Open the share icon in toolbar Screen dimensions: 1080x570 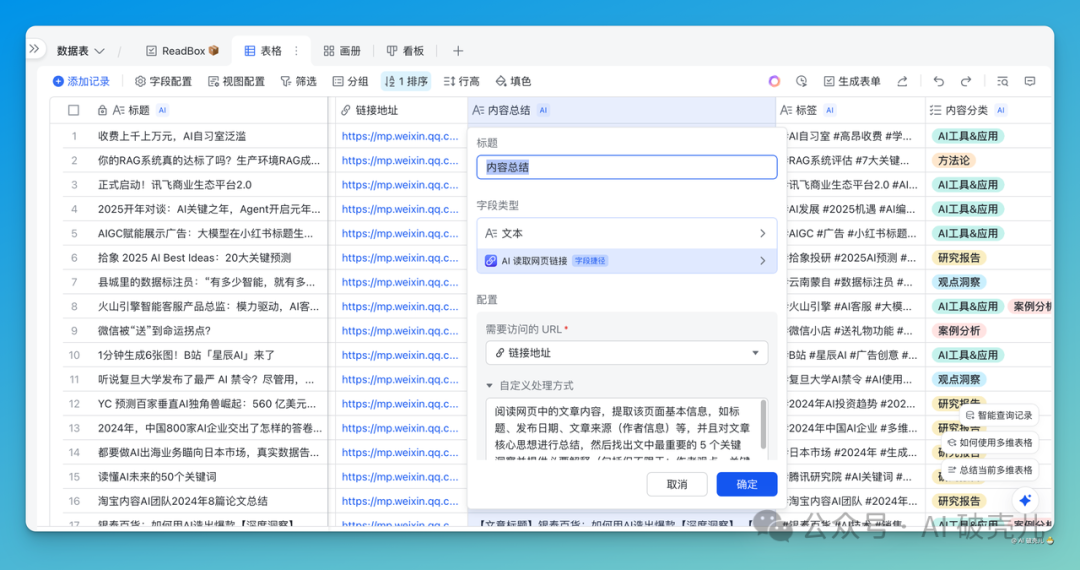click(902, 81)
